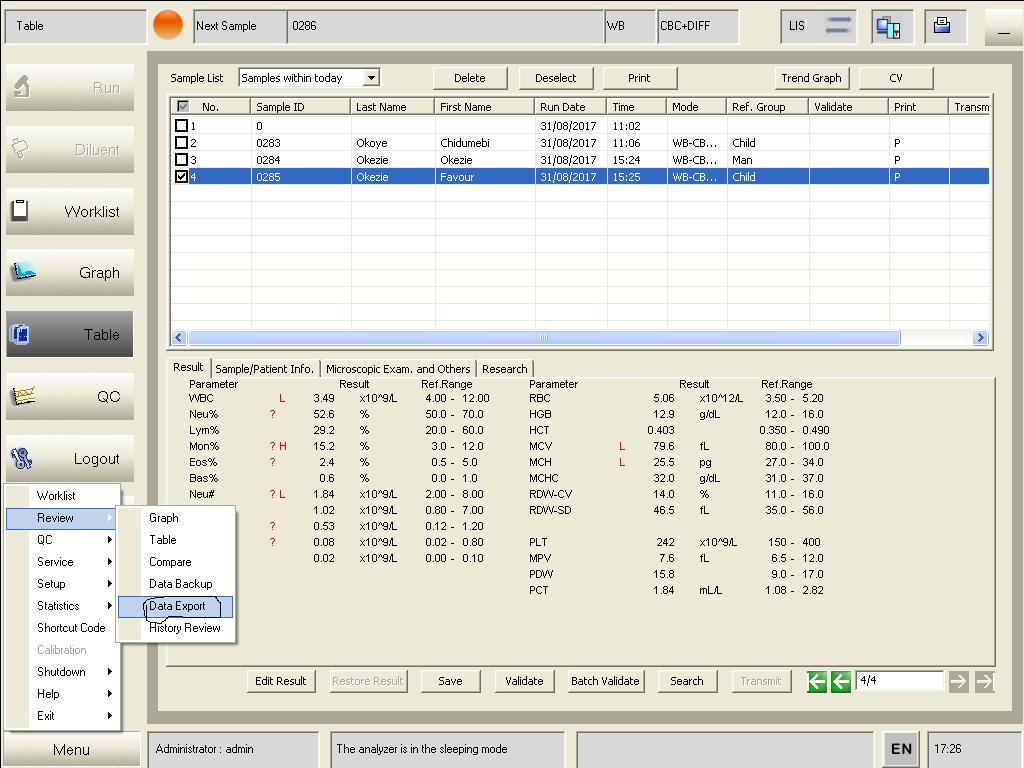Expand the Setup submenu
Viewport: 1024px width, 768px height.
pyautogui.click(x=109, y=584)
